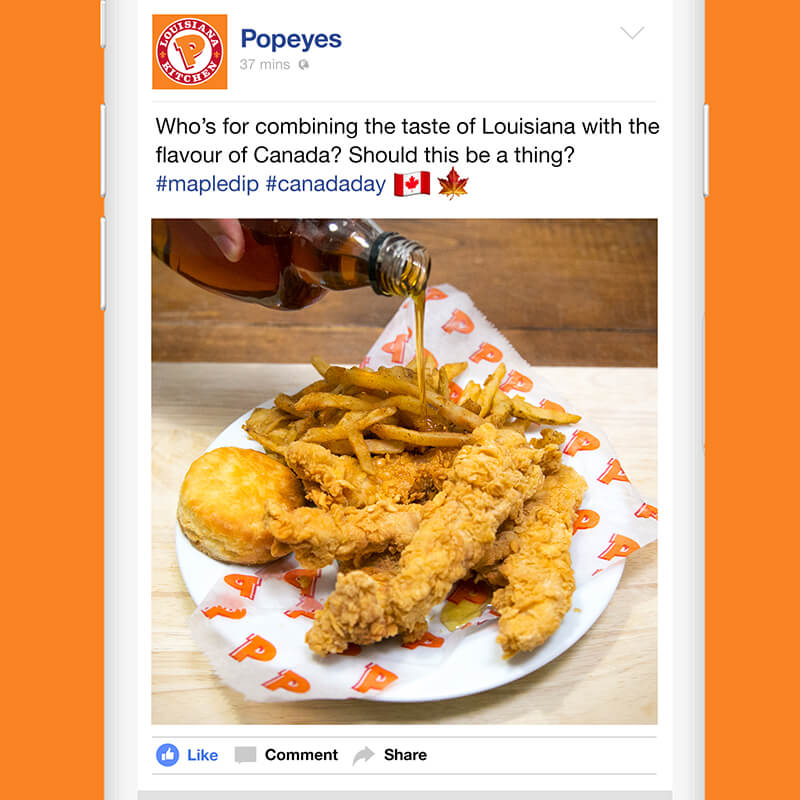Image resolution: width=800 pixels, height=800 pixels.
Task: Open the chicken tenders post photo
Action: click(404, 471)
